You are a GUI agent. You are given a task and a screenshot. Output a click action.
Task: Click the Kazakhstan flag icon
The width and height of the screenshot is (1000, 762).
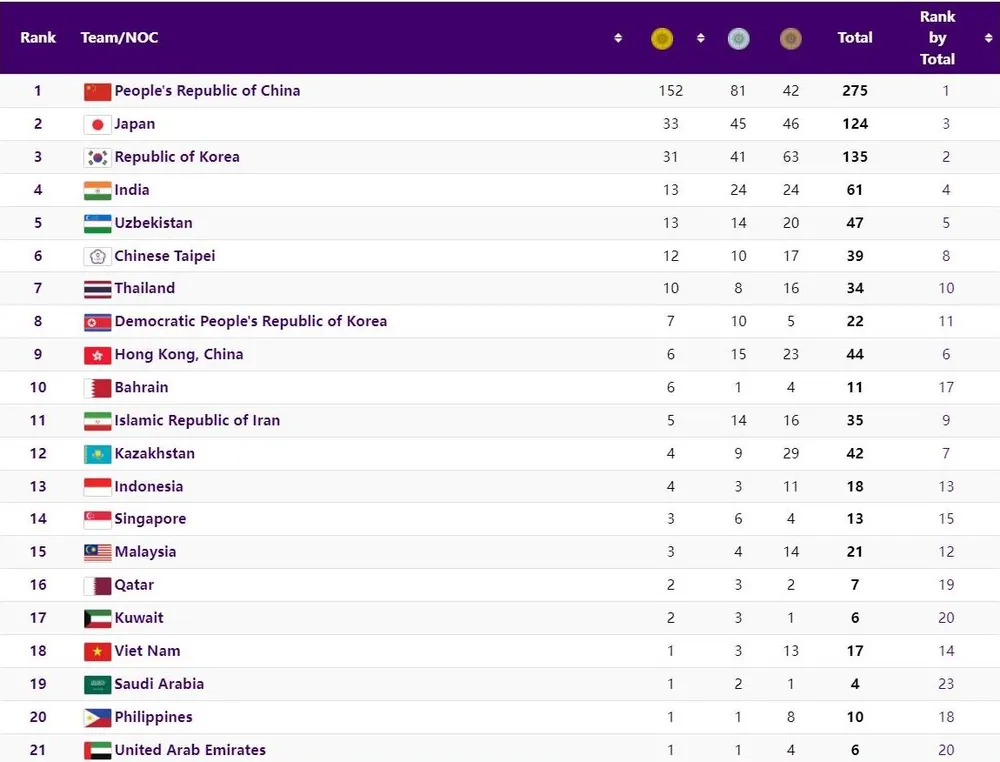[x=97, y=454]
